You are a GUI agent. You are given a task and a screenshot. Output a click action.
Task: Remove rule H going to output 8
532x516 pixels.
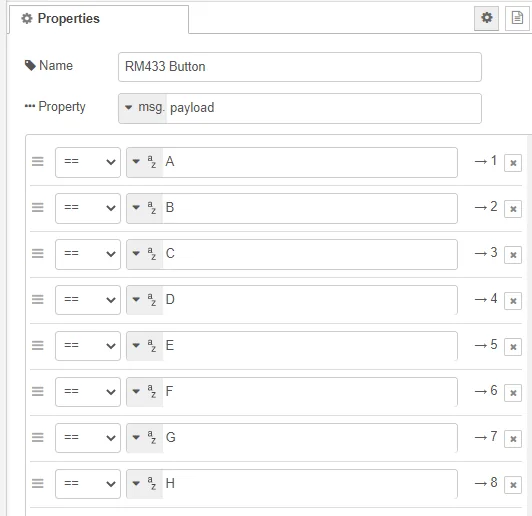(513, 485)
